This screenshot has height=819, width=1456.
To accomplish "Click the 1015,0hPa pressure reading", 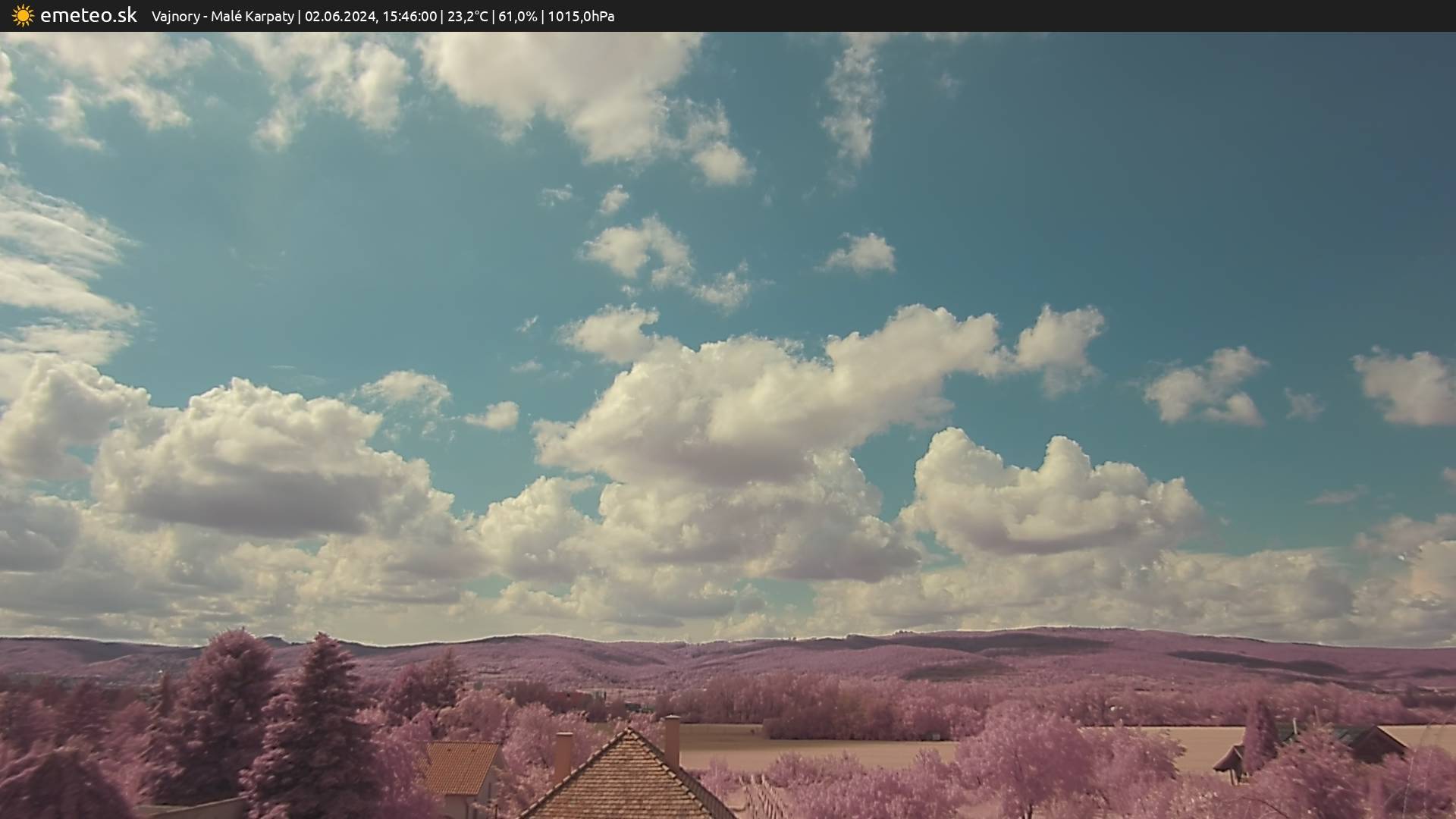I will (x=581, y=16).
